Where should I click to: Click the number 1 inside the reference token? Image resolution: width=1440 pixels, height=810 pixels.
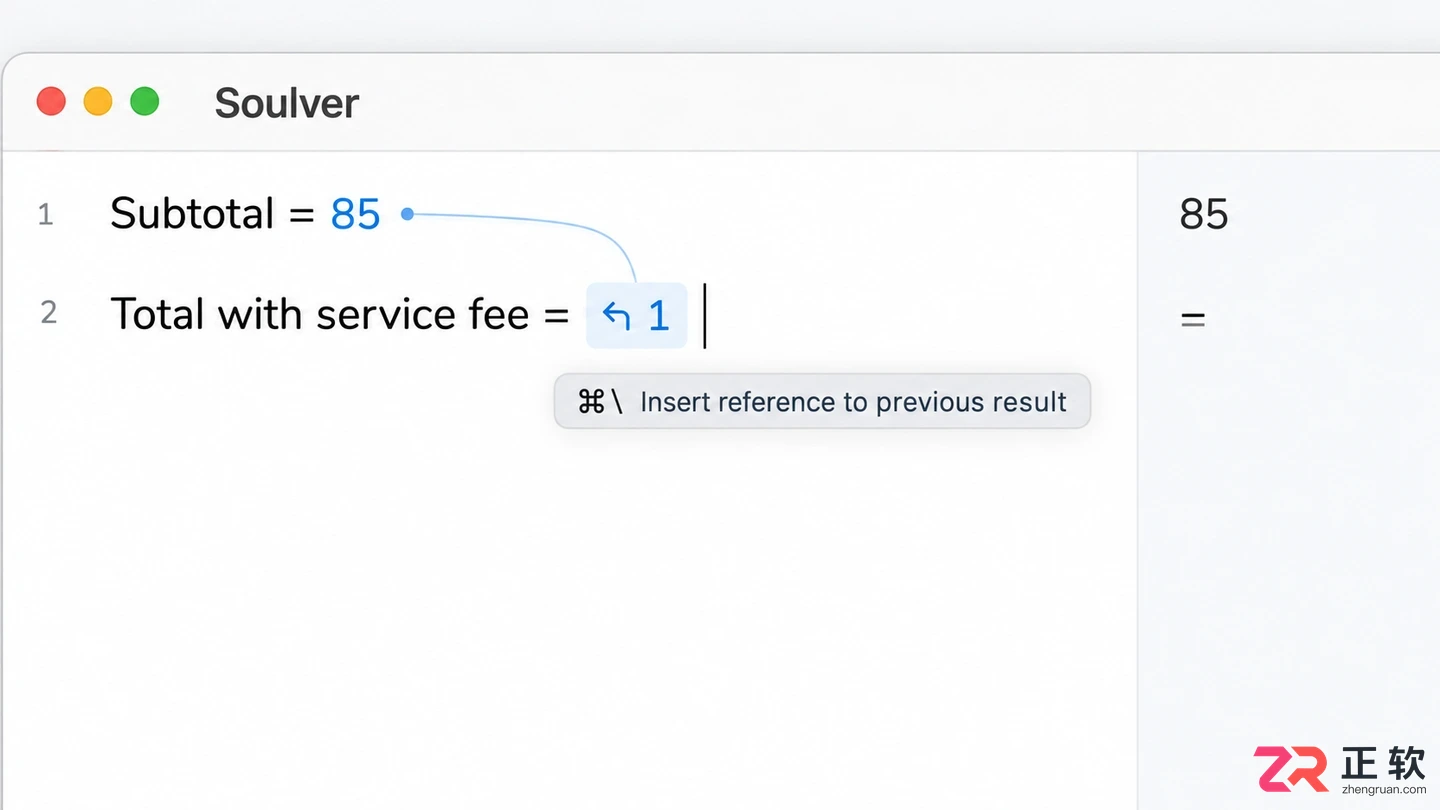pyautogui.click(x=658, y=316)
